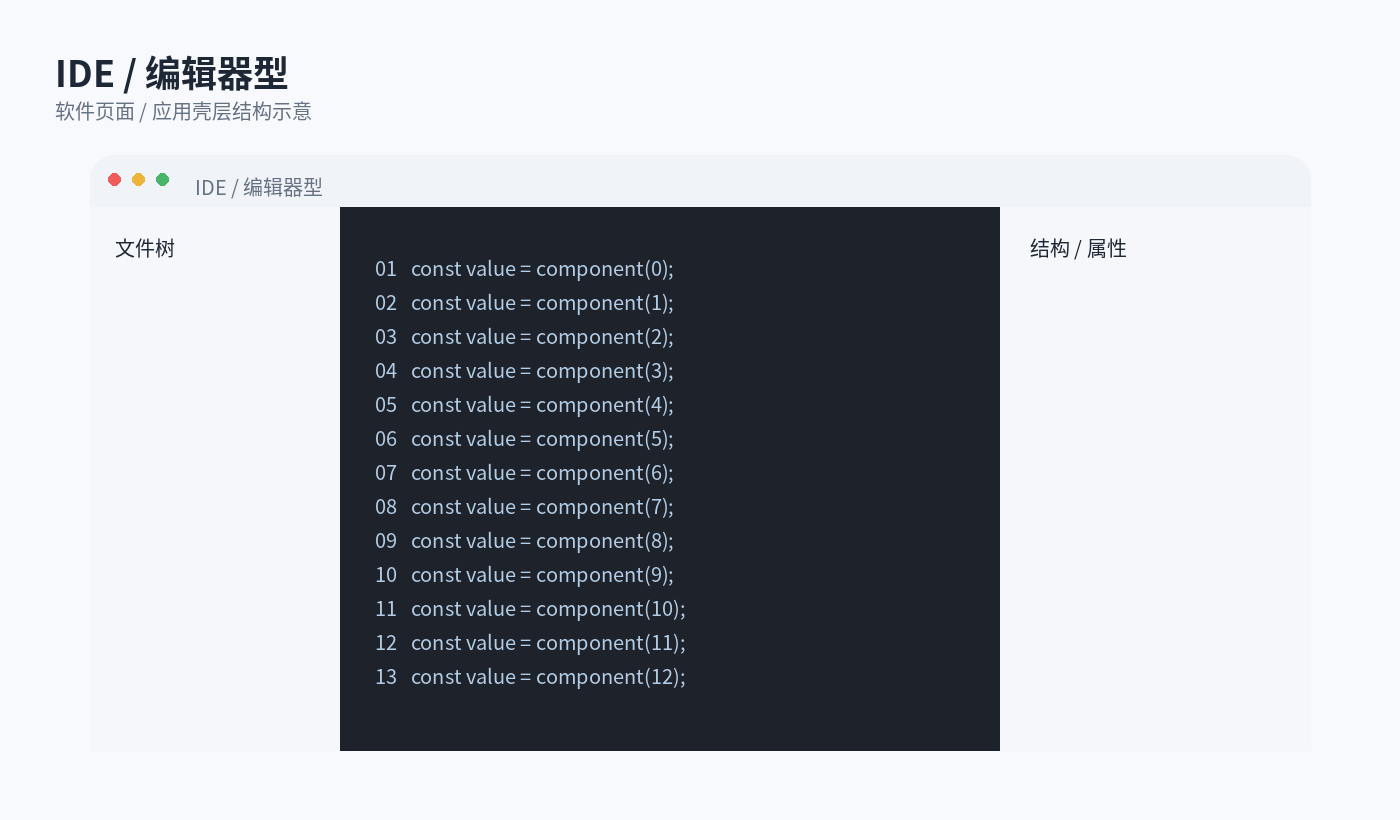Place cursor on component(6) code line
This screenshot has height=820, width=1400.
pyautogui.click(x=542, y=473)
